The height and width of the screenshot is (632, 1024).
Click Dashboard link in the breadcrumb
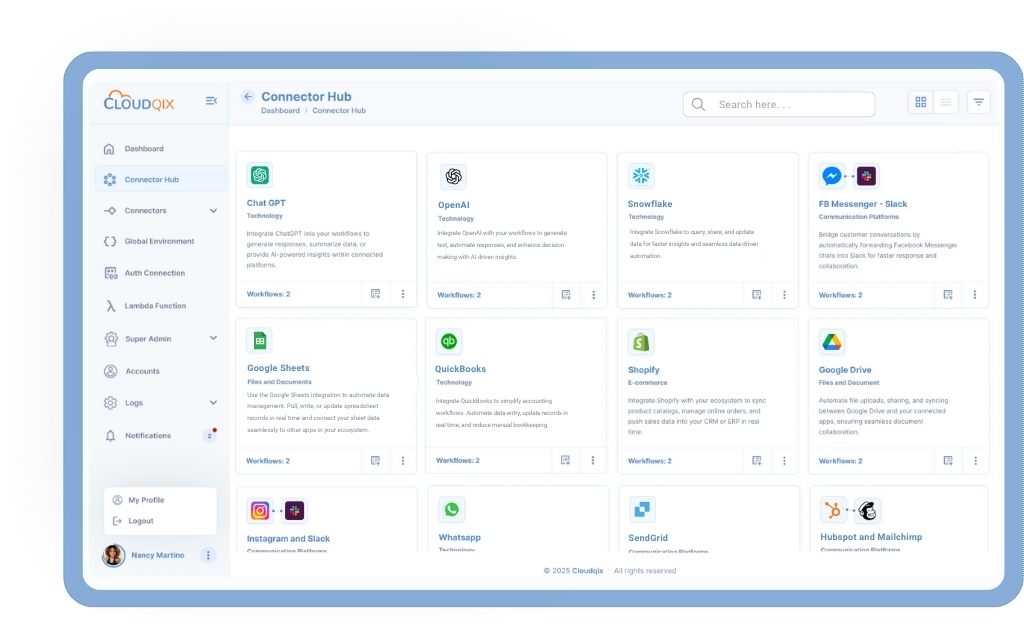point(280,111)
